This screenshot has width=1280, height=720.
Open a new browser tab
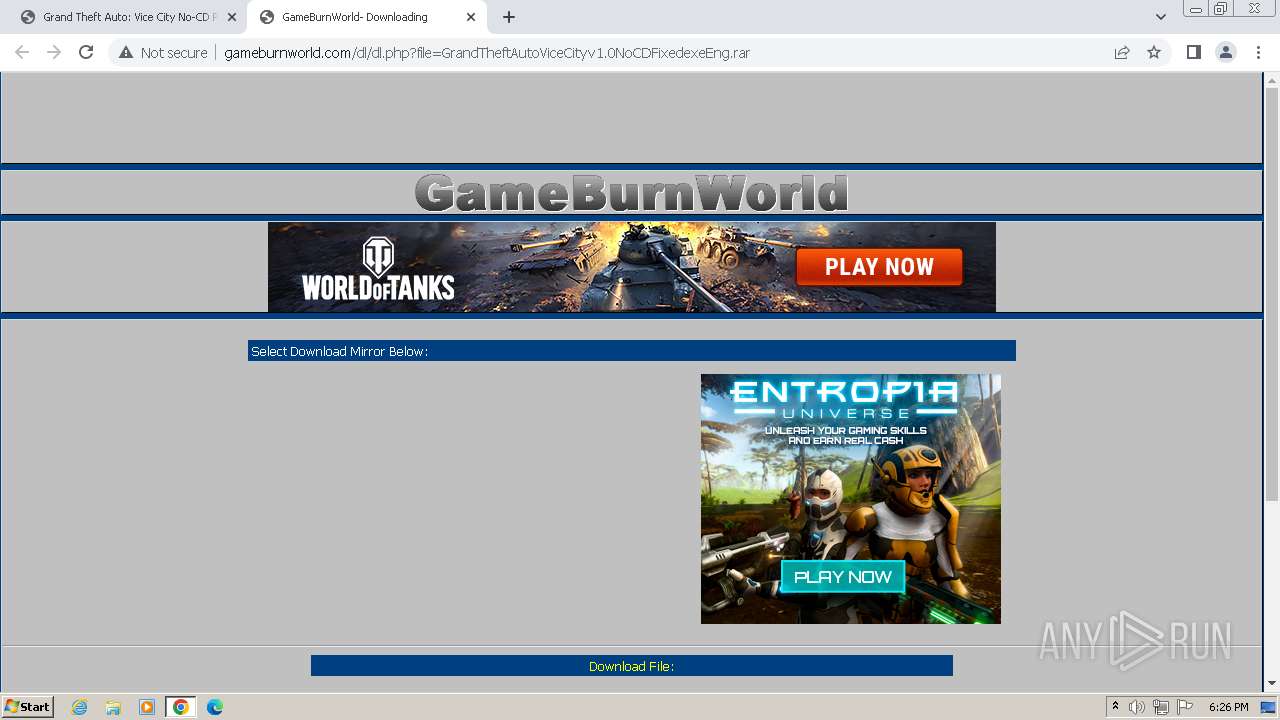pos(509,17)
